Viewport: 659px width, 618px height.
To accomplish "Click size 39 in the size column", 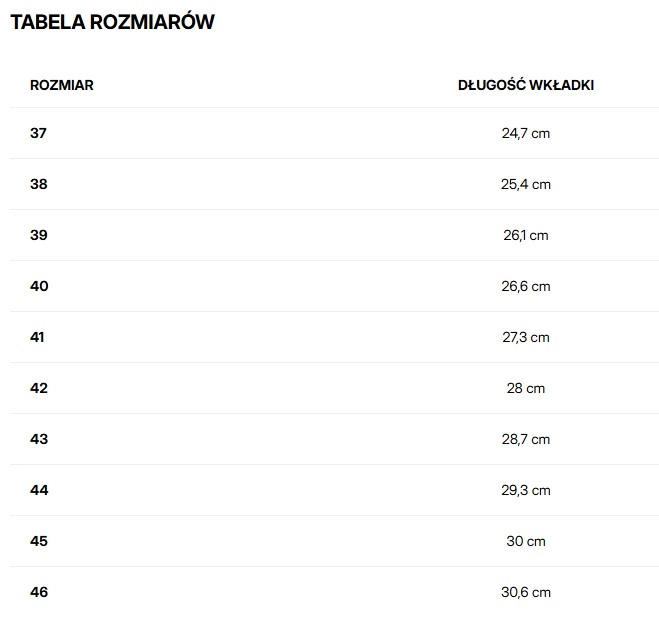I will coord(39,235).
